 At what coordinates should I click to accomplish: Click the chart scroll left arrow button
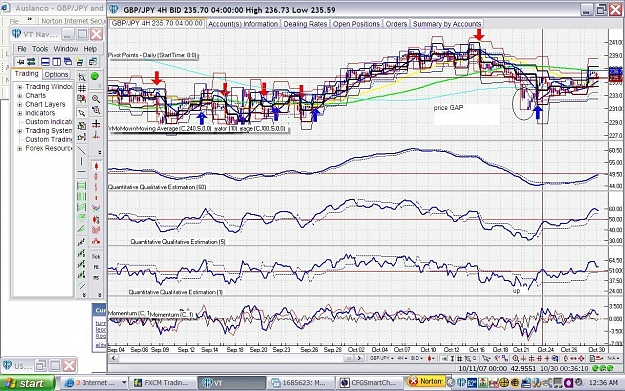coord(113,358)
